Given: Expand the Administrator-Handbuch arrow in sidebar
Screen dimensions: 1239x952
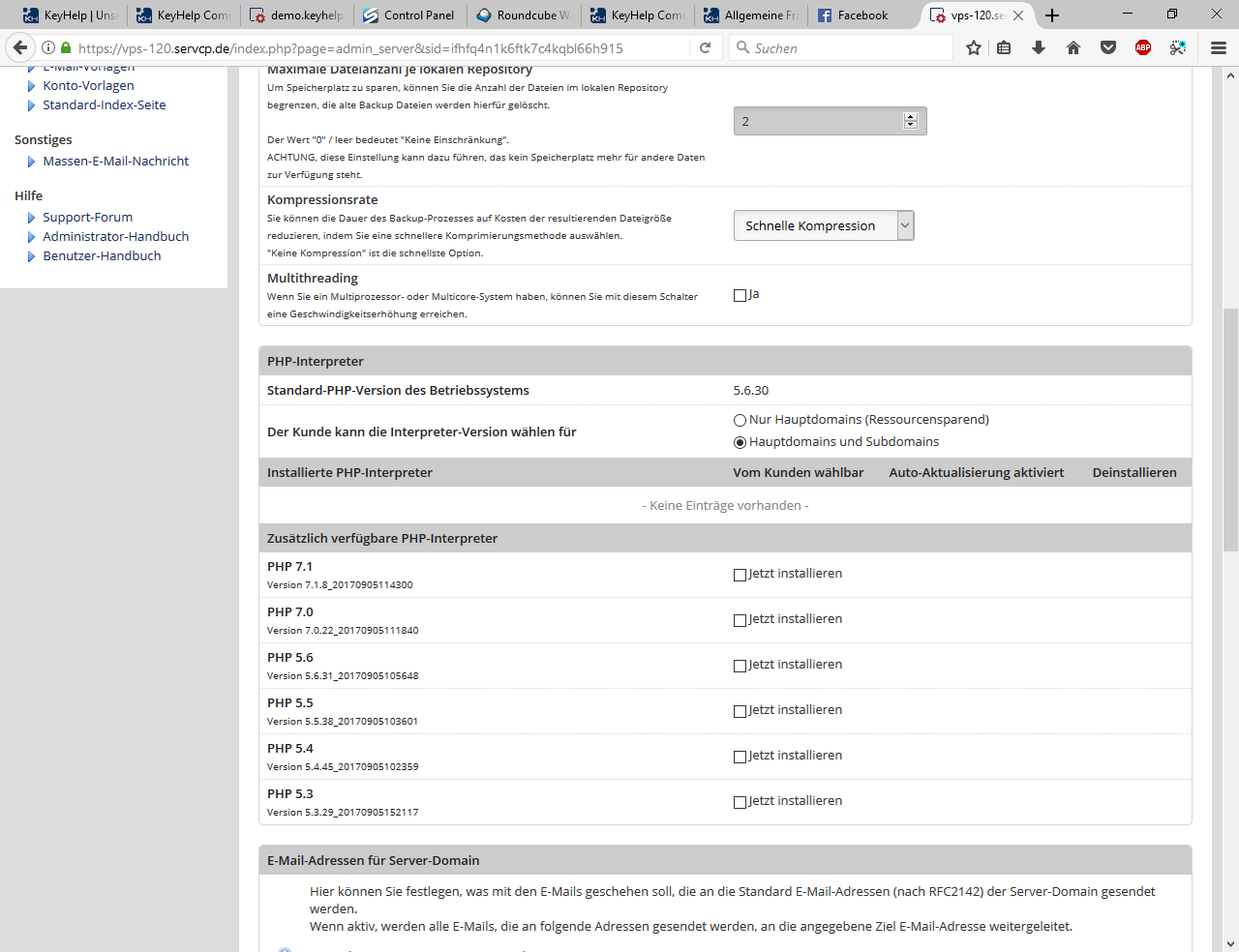Looking at the screenshot, I should [31, 237].
